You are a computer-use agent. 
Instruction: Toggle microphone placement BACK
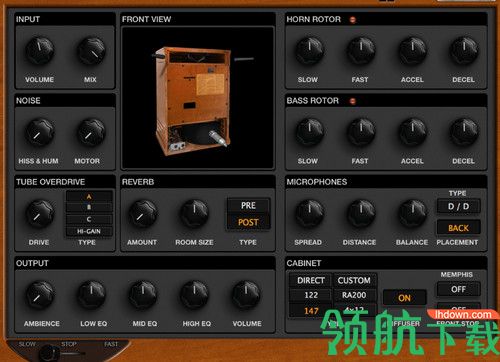[x=458, y=228]
